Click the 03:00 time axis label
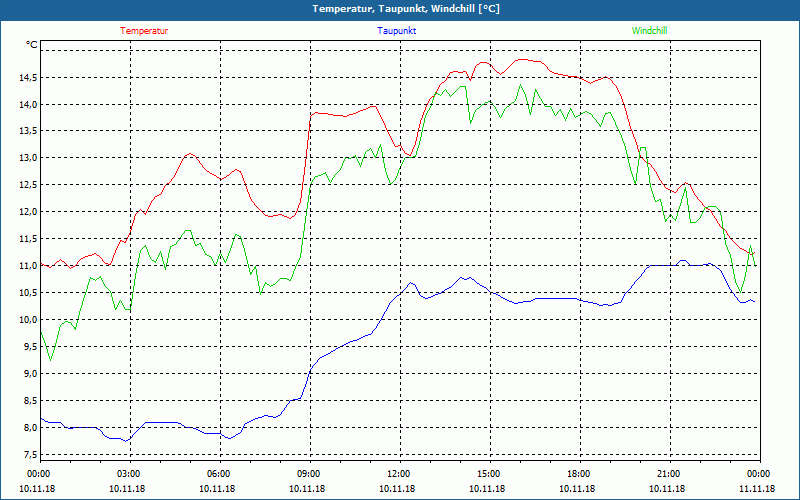 [x=128, y=474]
